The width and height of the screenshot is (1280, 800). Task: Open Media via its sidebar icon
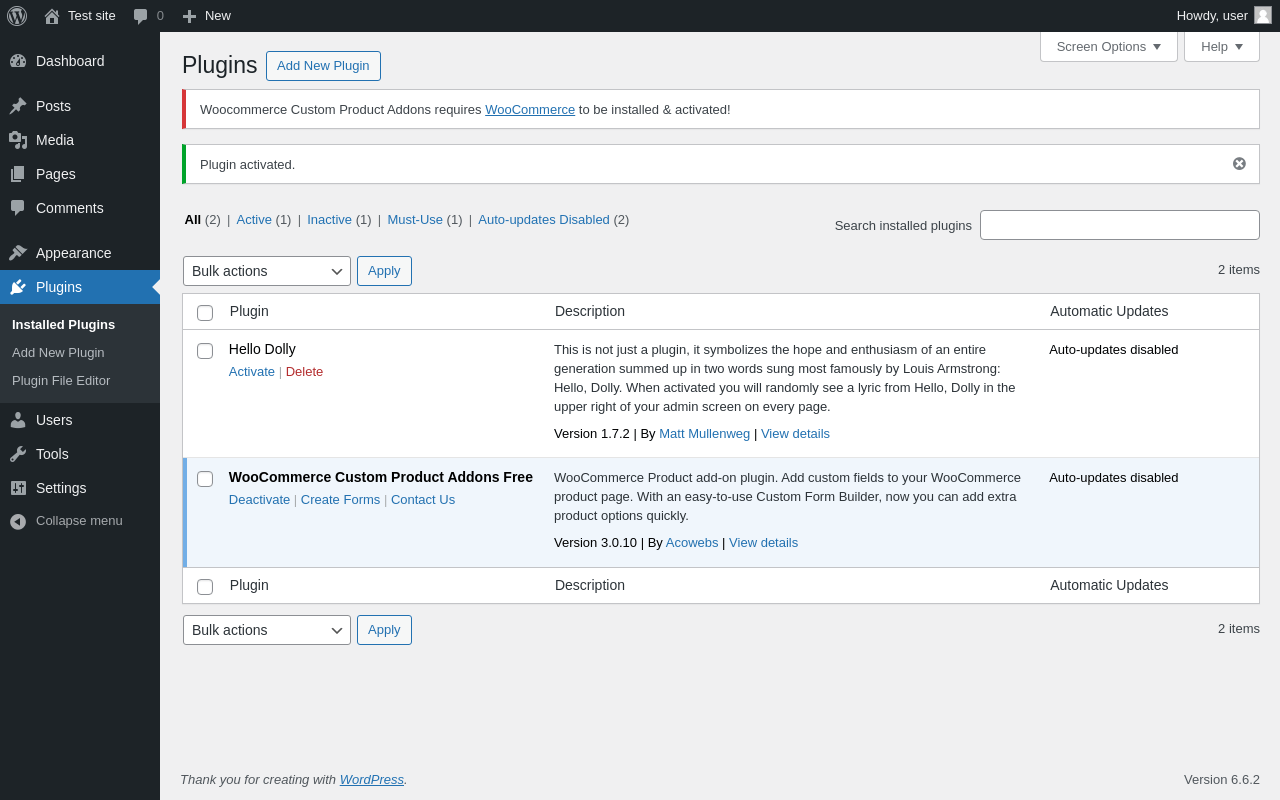tap(18, 140)
